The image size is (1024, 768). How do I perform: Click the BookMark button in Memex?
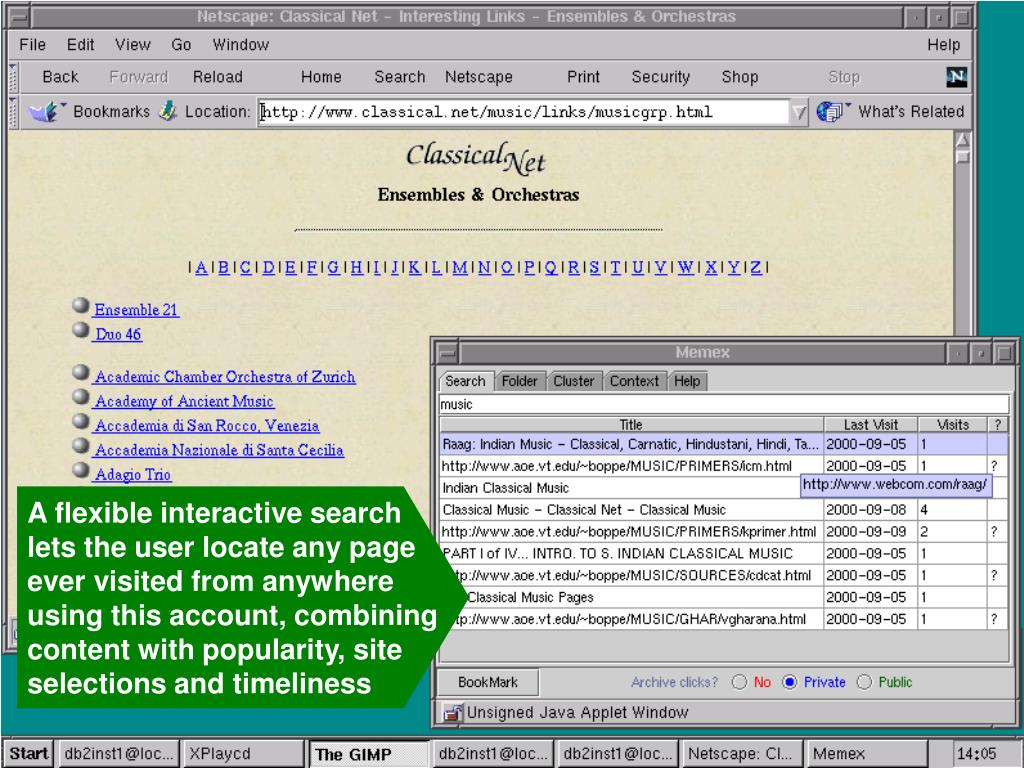coord(488,682)
